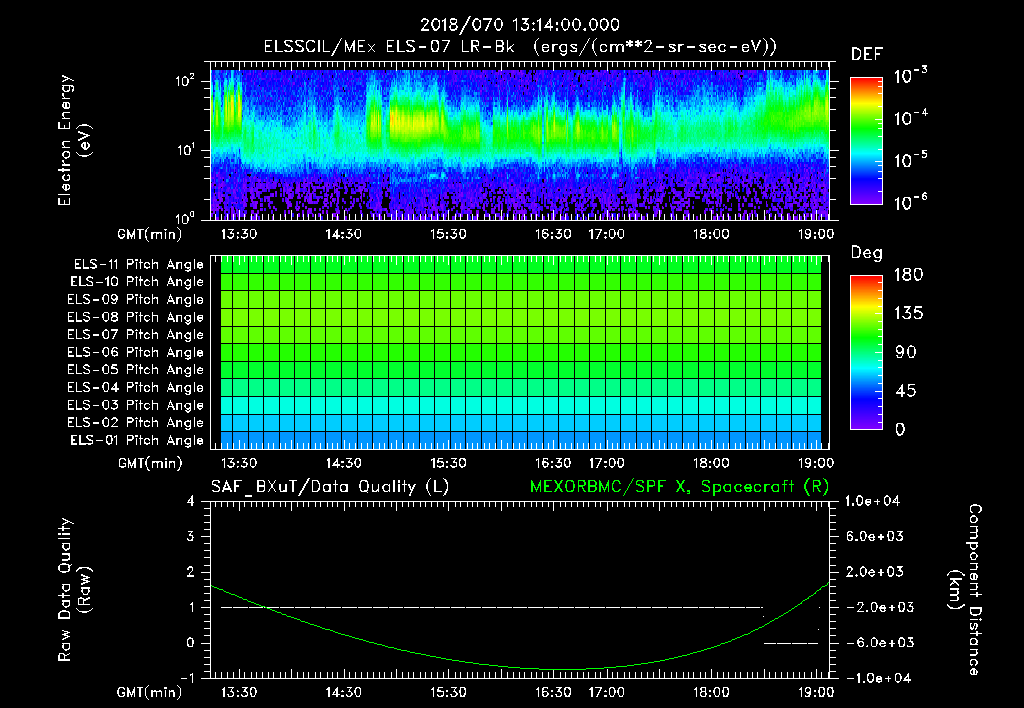Viewport: 1024px width, 708px height.
Task: Click the ELS-02 Pitch Angle row label
Action: 136,423
